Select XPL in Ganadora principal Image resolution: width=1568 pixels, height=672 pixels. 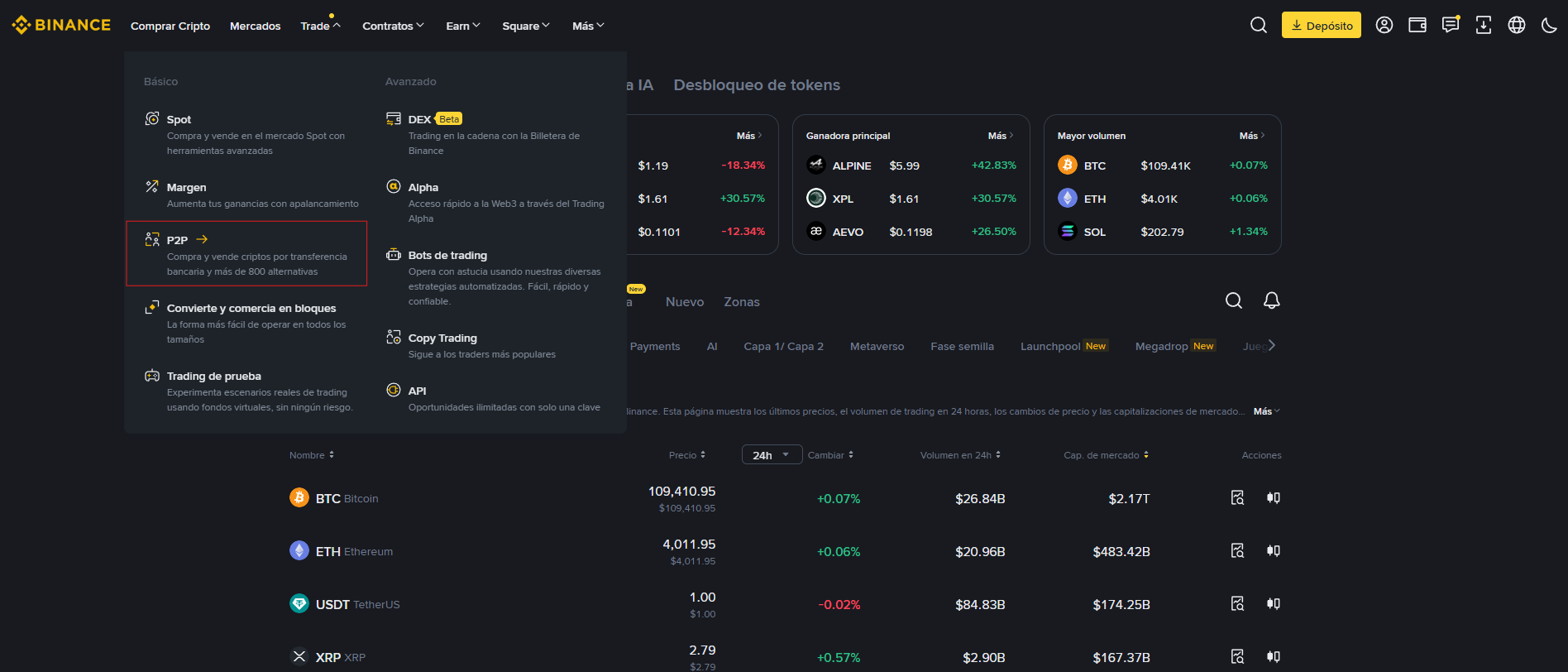911,199
